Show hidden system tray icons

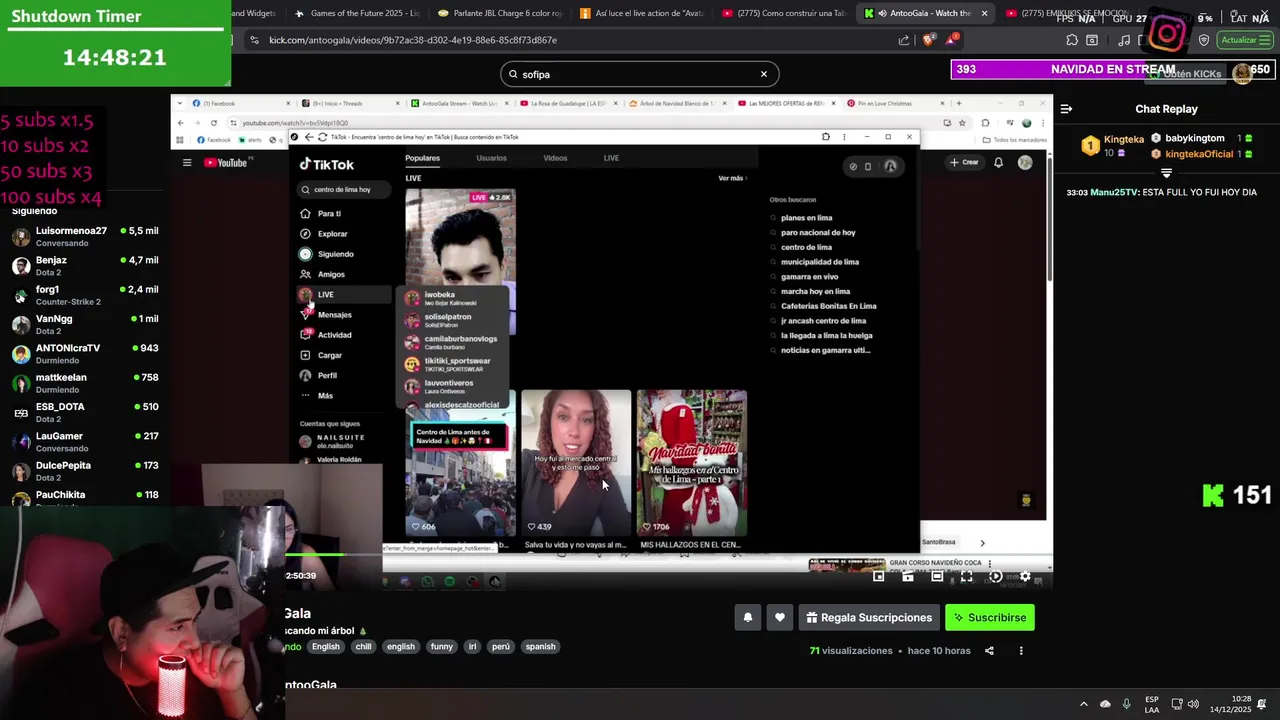1083,704
